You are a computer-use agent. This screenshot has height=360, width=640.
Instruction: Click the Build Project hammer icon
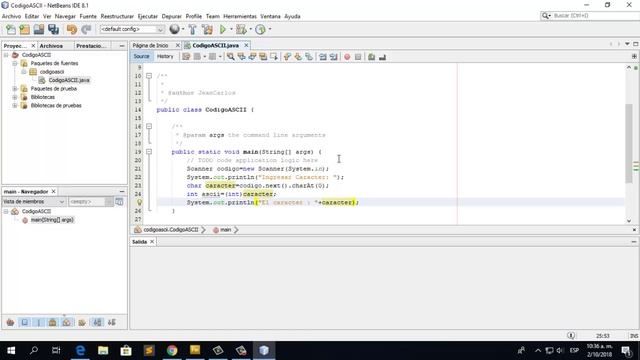[192, 29]
